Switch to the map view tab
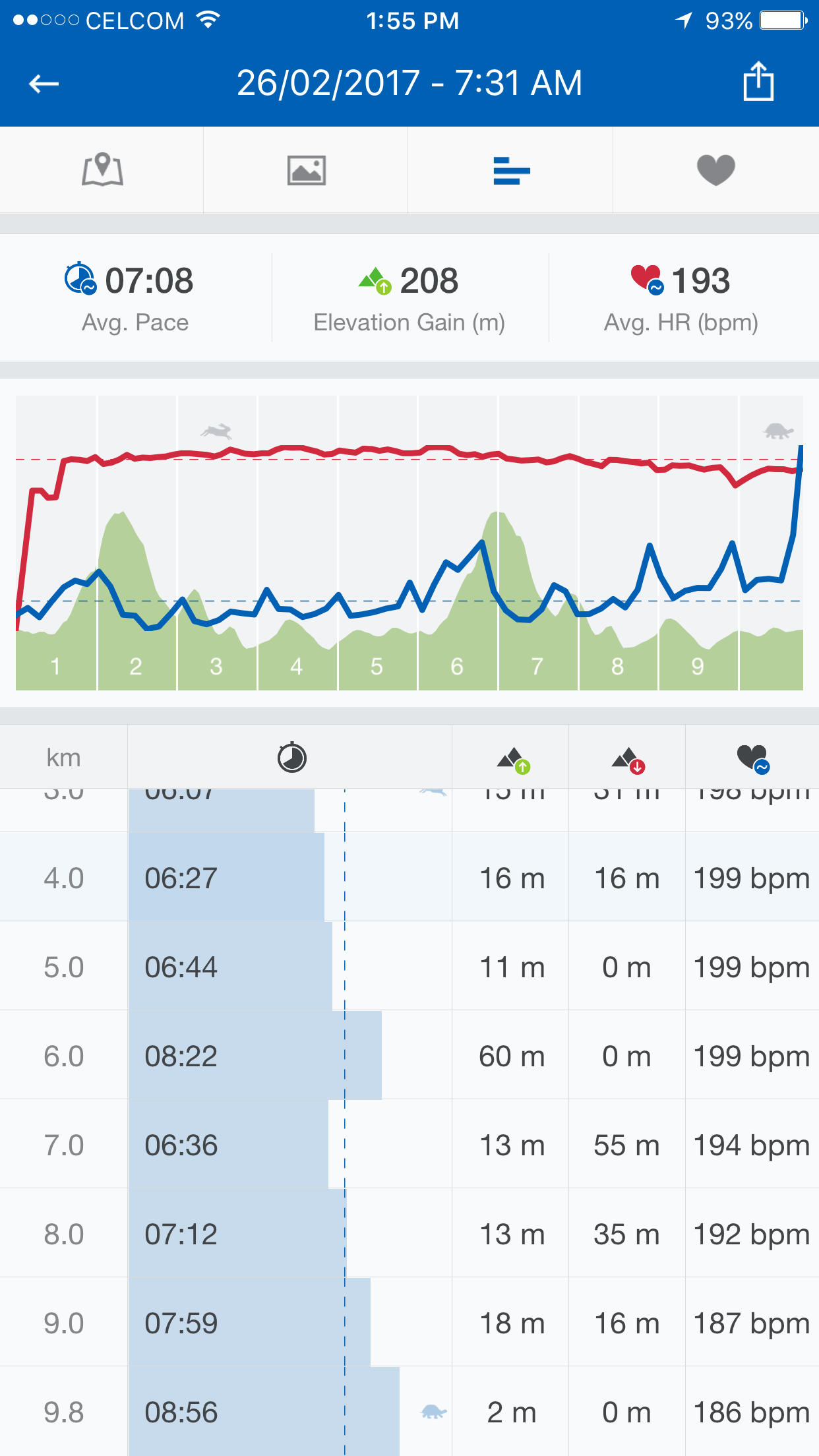 102,170
